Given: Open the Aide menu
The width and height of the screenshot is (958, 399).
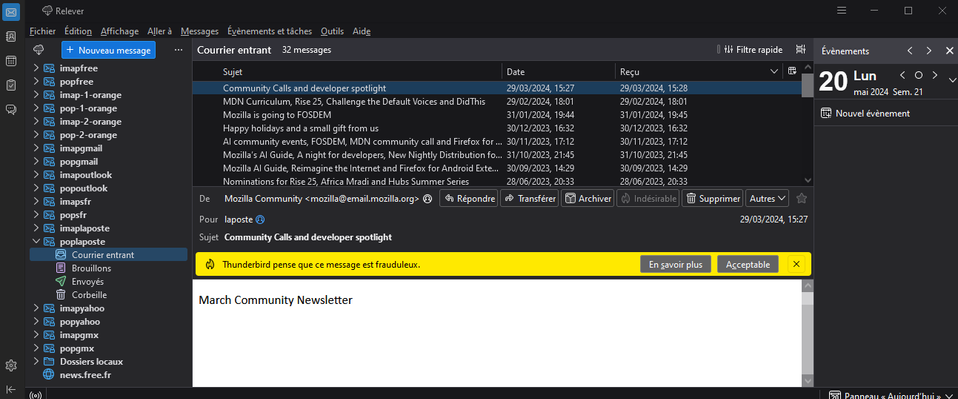Looking at the screenshot, I should coord(362,31).
